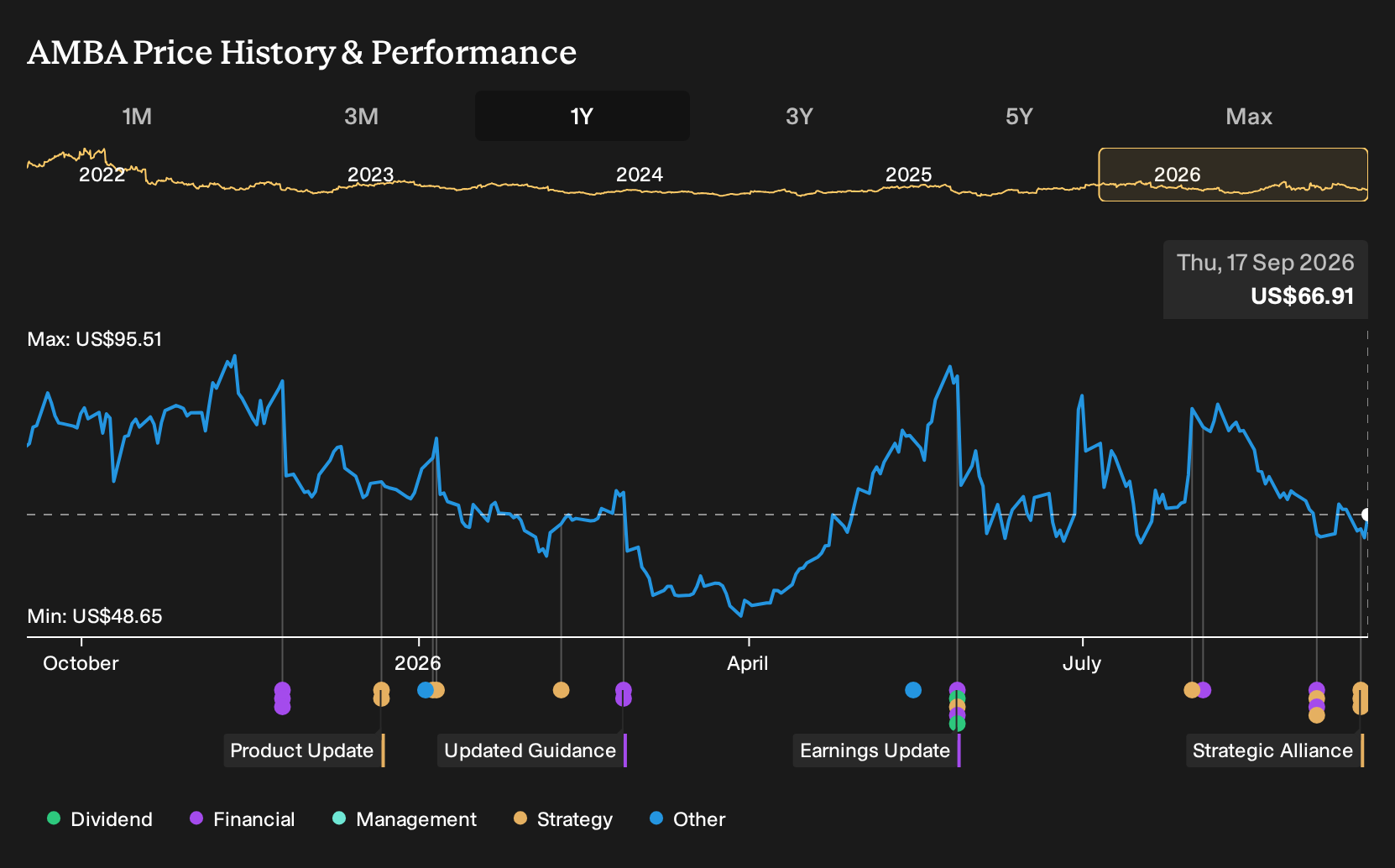Click the date Thu, 17 Sep 2026

[1266, 263]
